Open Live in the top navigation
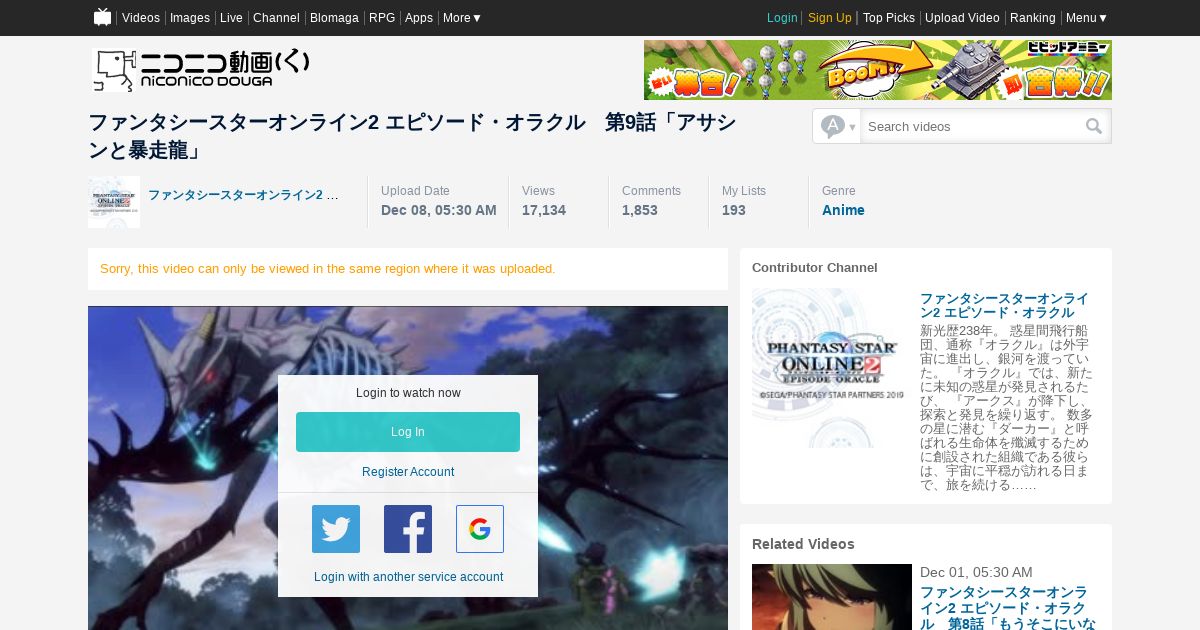The image size is (1200, 630). click(231, 18)
